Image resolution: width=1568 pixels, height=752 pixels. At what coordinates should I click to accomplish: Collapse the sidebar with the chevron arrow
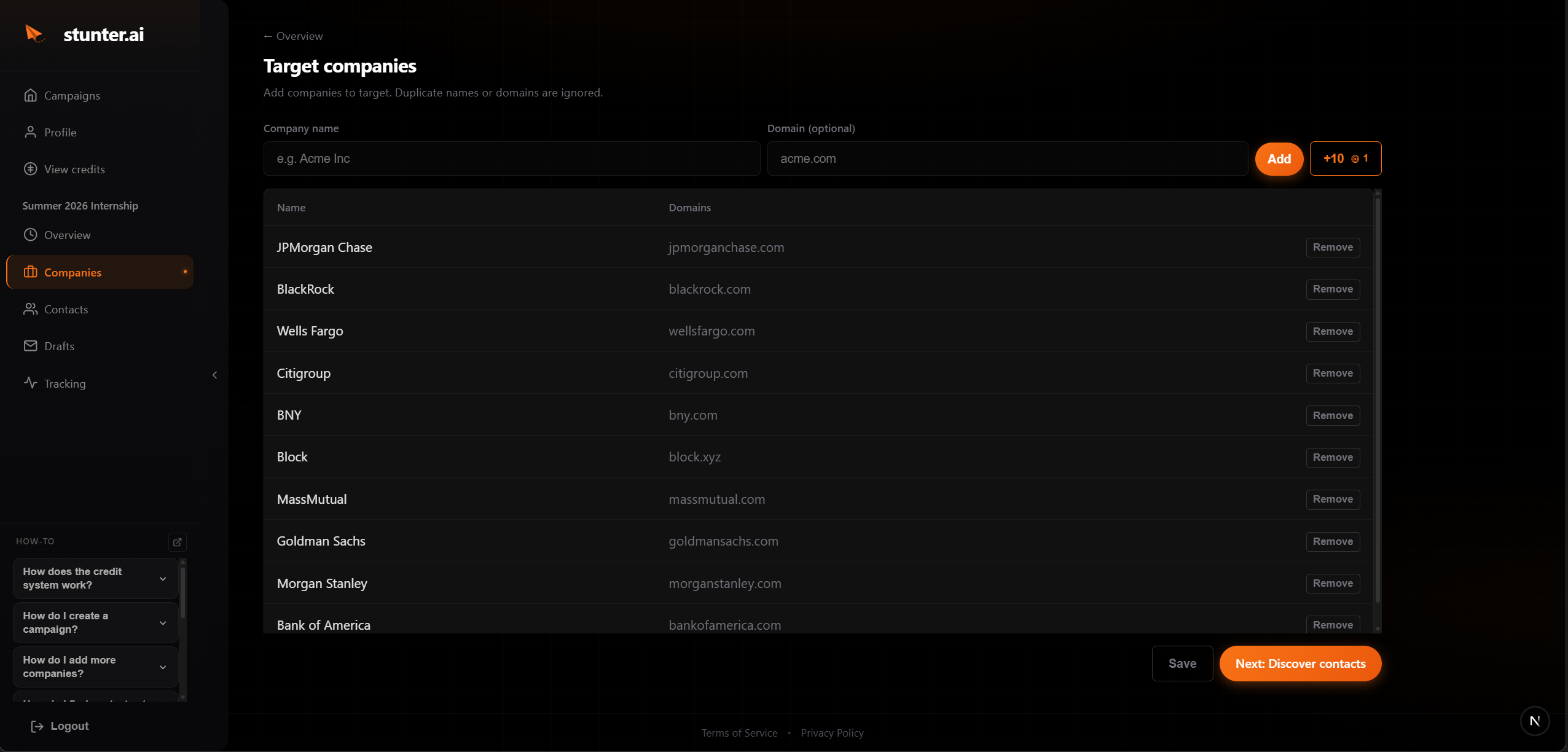tap(214, 375)
